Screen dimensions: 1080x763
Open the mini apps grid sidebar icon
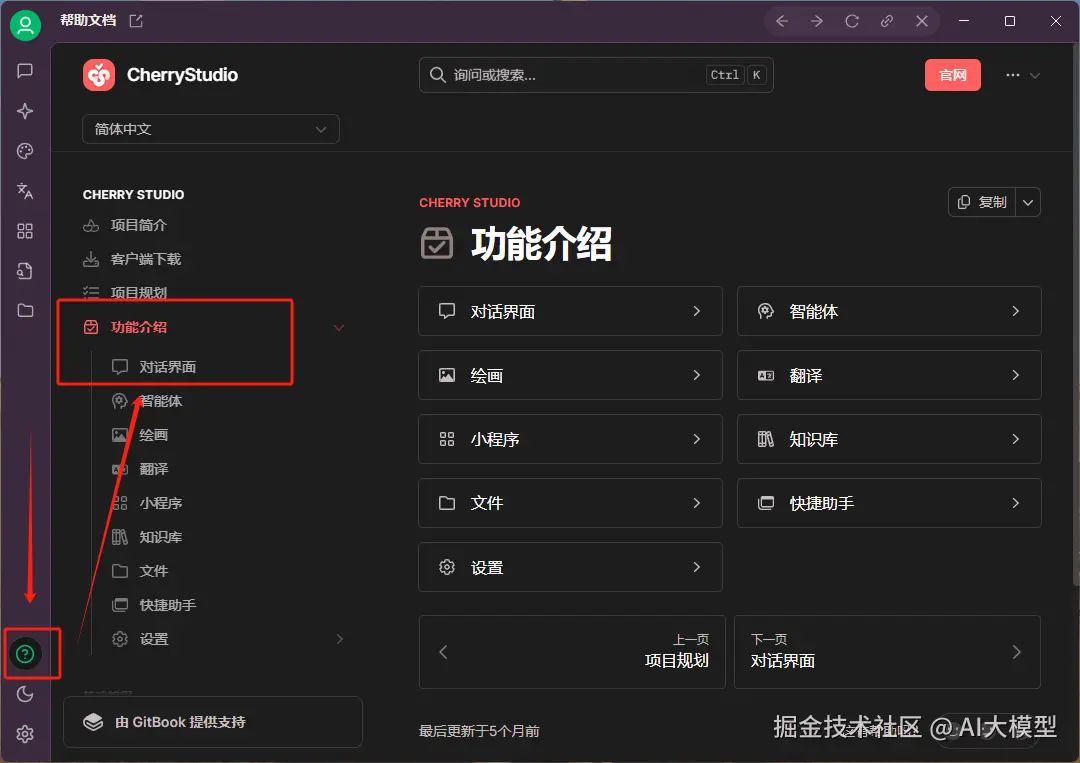[25, 231]
